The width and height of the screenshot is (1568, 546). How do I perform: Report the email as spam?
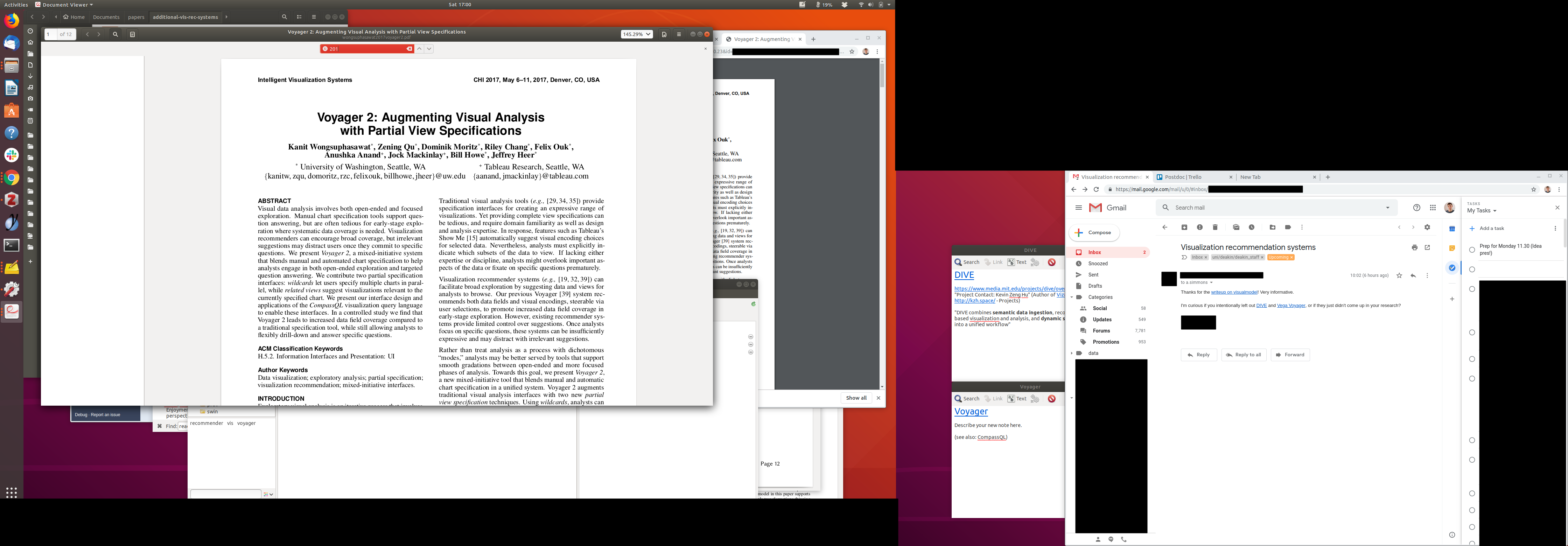(x=1199, y=227)
